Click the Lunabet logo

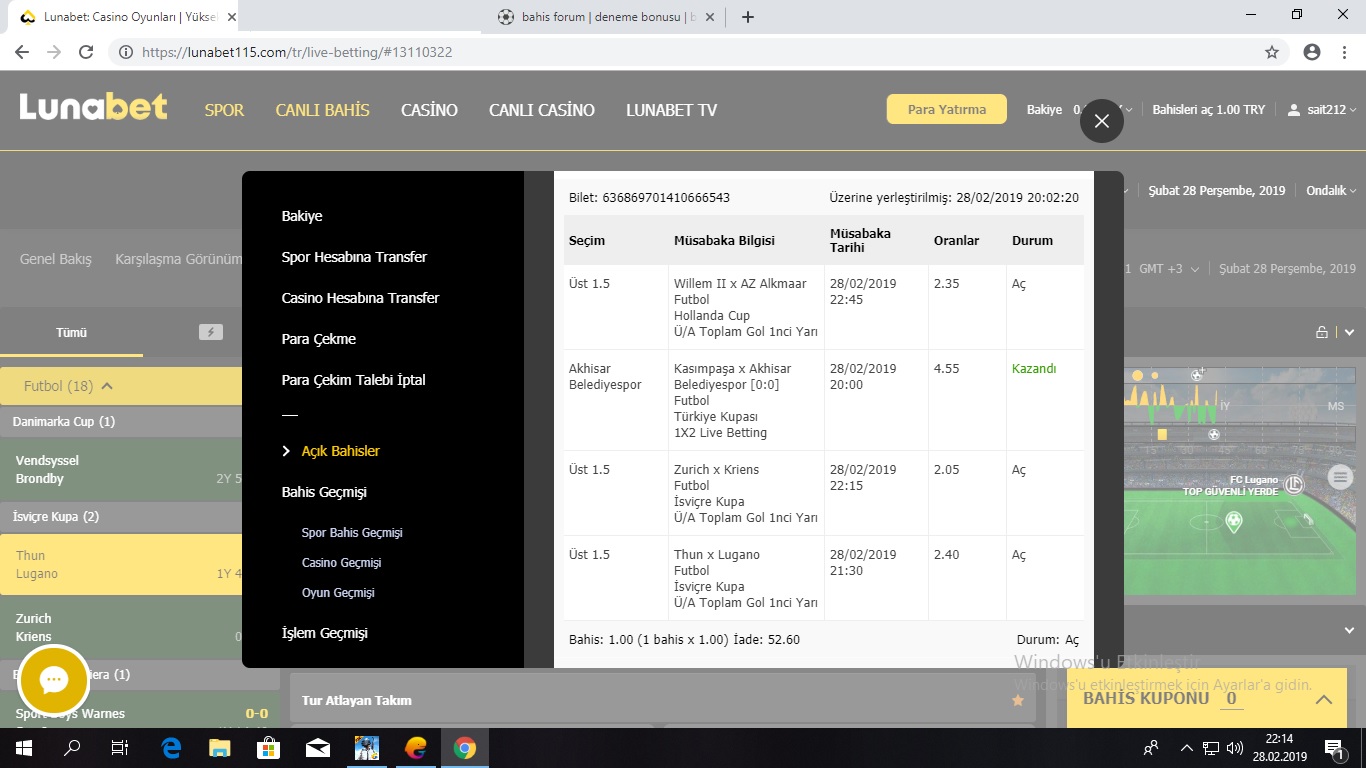93,108
